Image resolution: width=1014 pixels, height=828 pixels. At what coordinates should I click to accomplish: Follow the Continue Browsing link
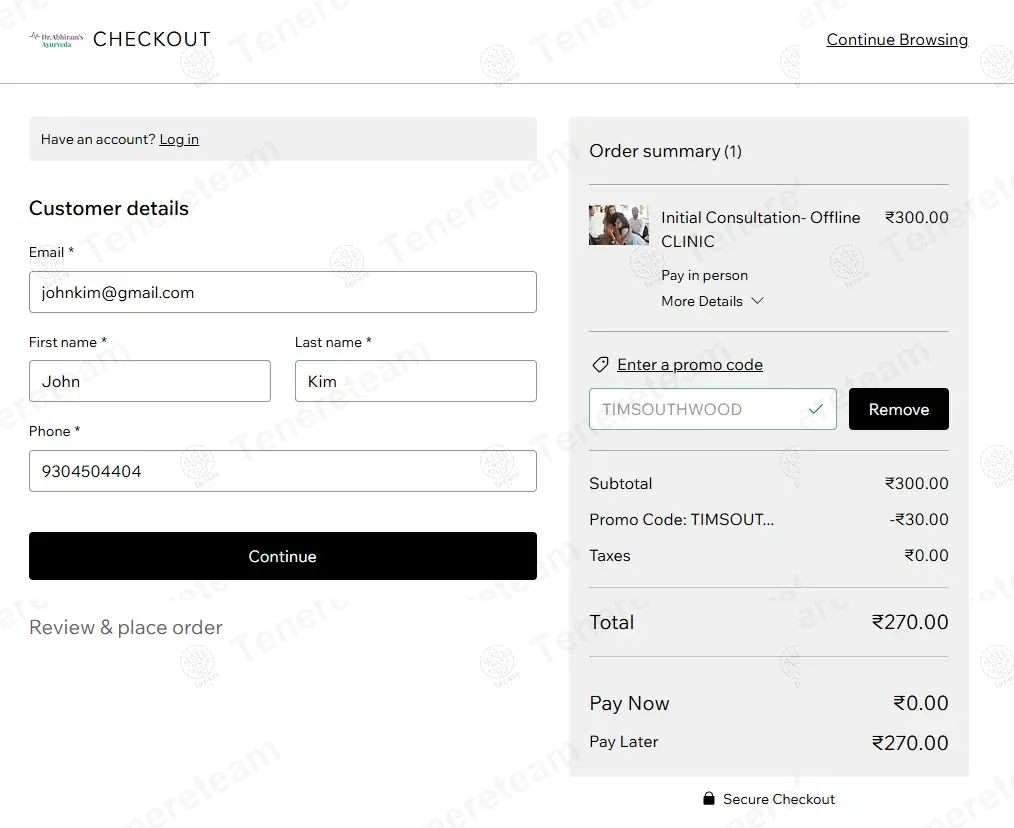(x=897, y=39)
